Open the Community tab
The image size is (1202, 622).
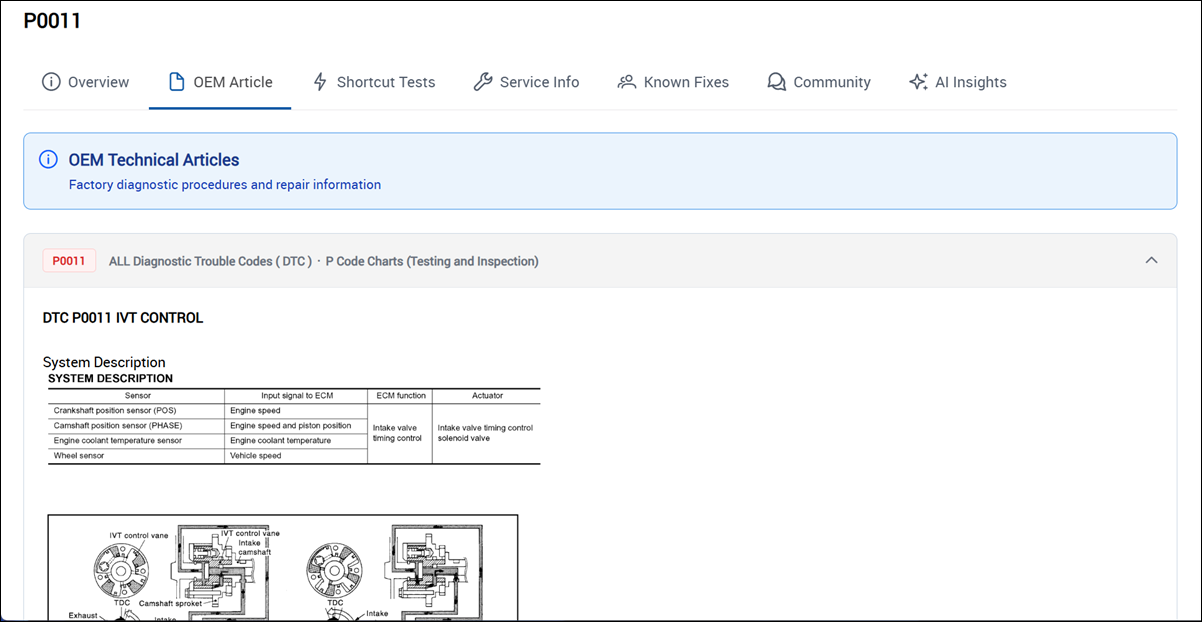coord(832,82)
